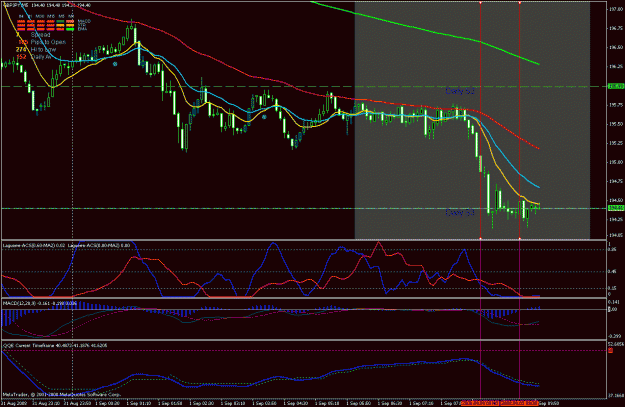Click the red level tag in QQE scale

(x=611, y=350)
